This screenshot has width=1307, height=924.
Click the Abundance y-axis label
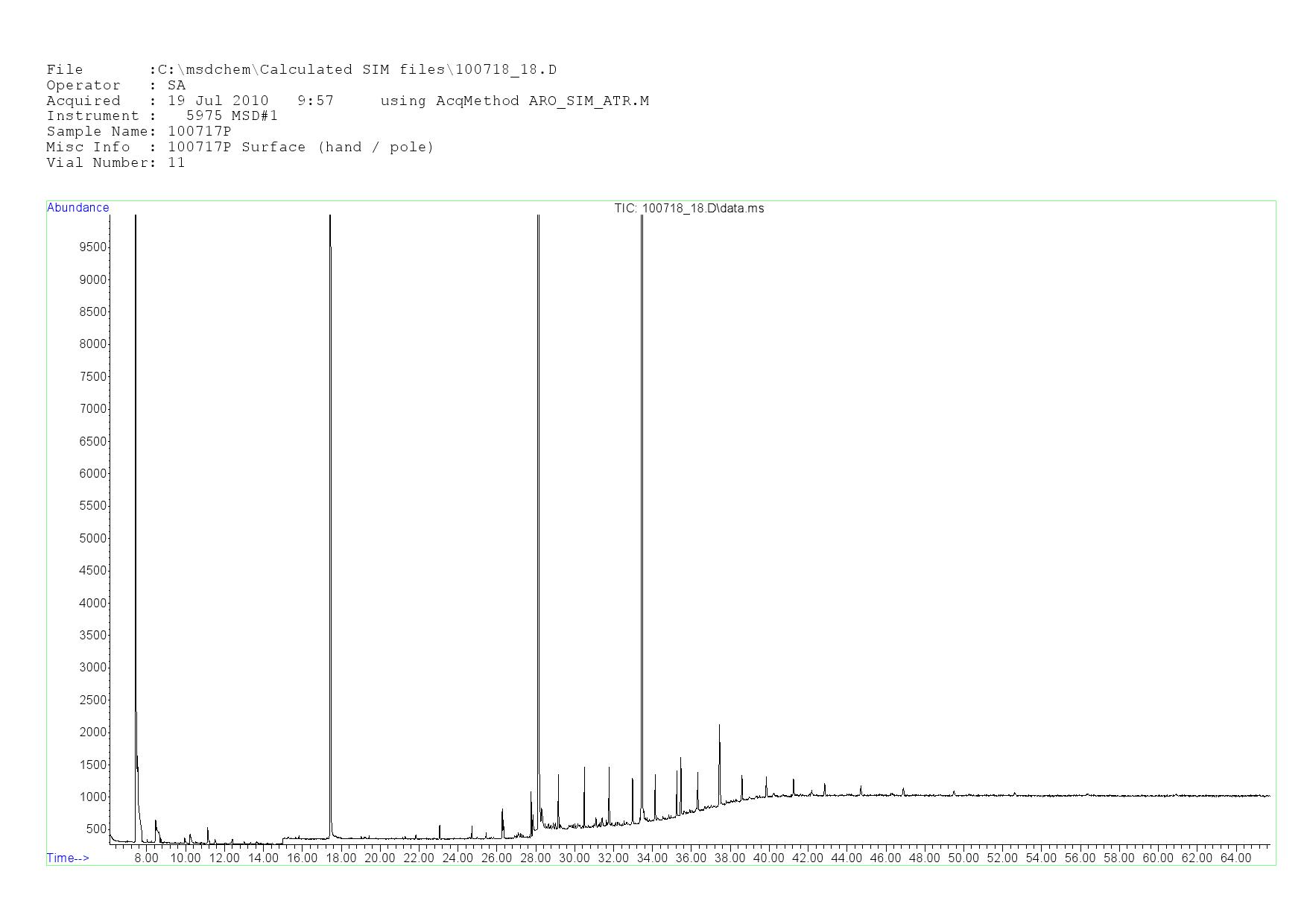[x=77, y=208]
